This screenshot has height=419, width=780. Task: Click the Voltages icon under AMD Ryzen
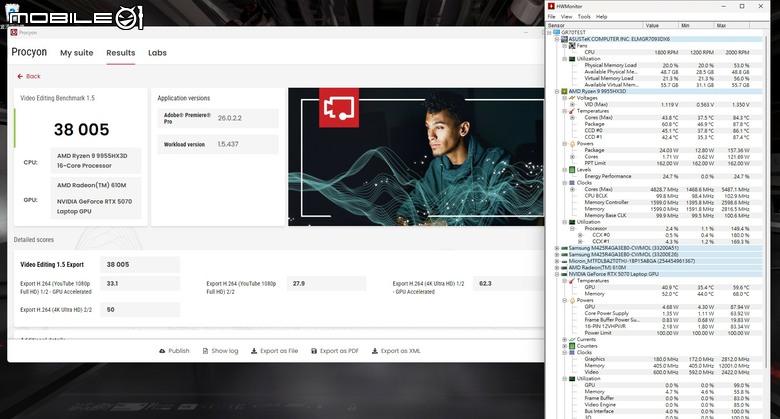click(x=572, y=98)
